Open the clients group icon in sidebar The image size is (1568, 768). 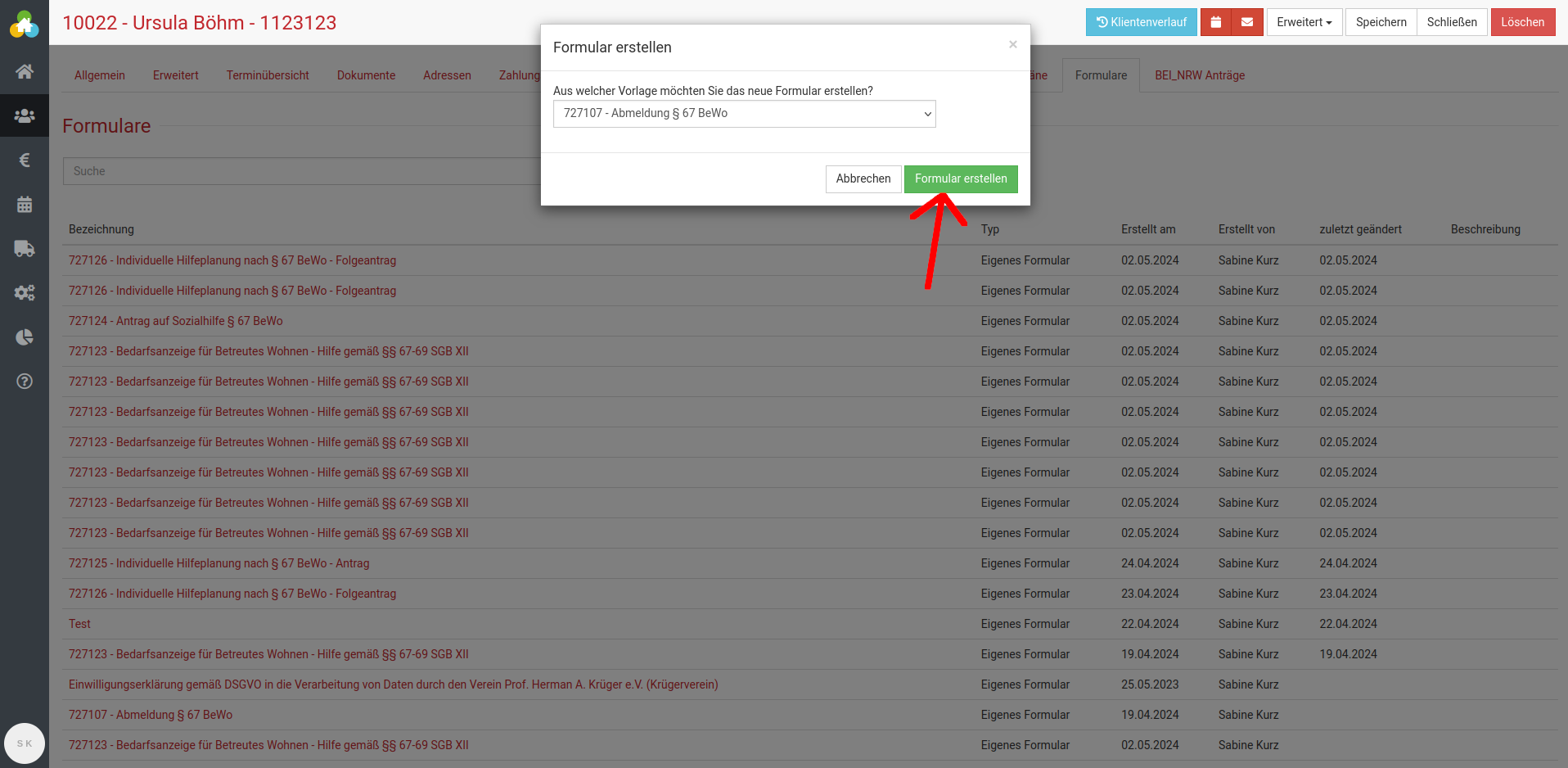click(x=25, y=115)
